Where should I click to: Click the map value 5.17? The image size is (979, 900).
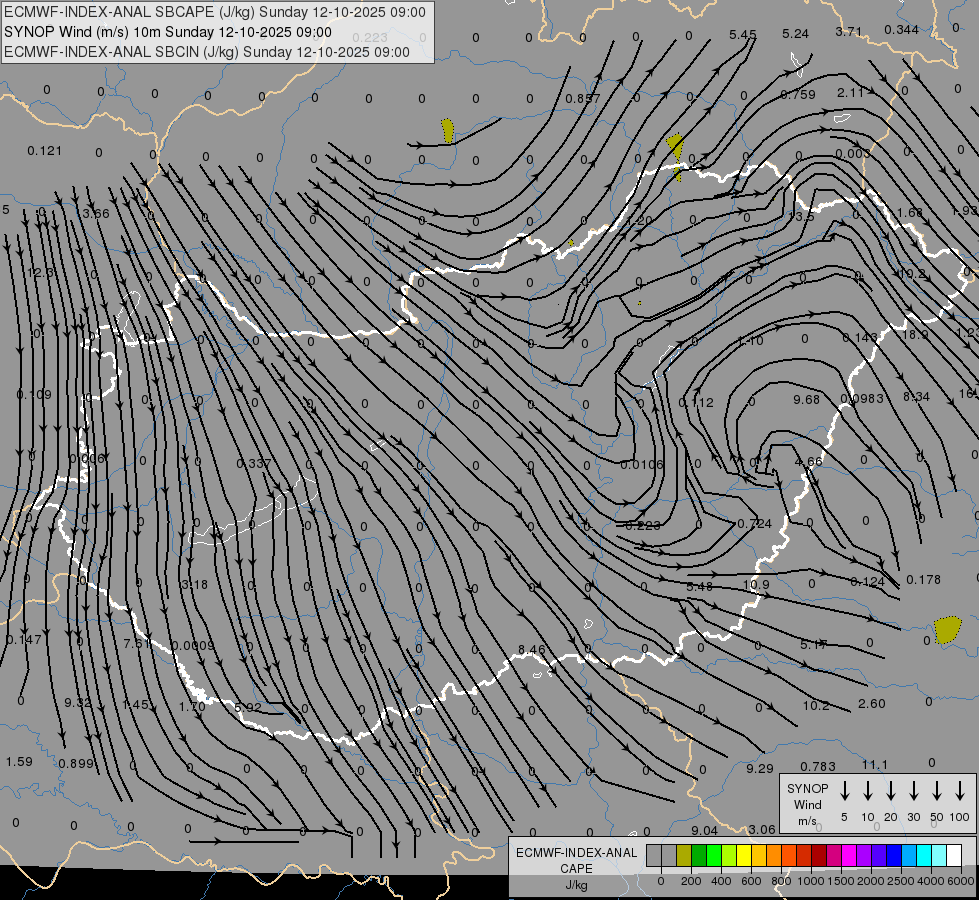pyautogui.click(x=814, y=645)
